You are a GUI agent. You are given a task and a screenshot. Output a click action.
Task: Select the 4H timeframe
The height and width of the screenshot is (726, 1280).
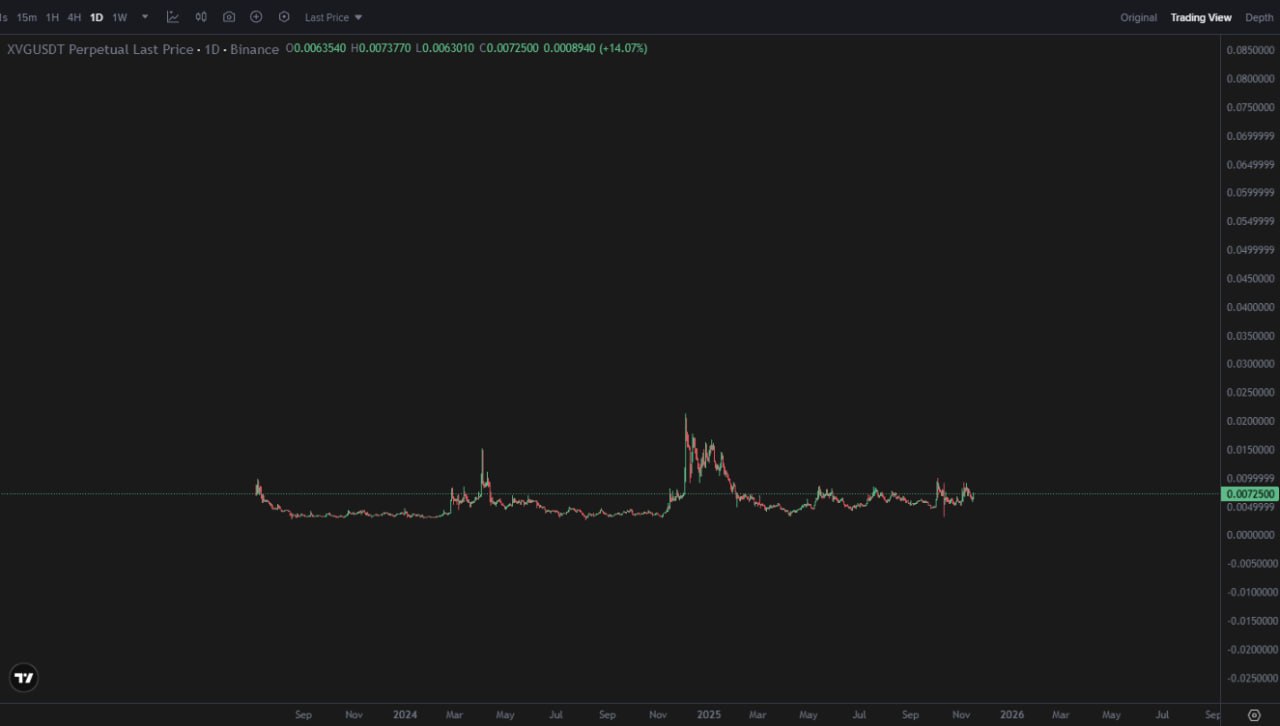74,17
